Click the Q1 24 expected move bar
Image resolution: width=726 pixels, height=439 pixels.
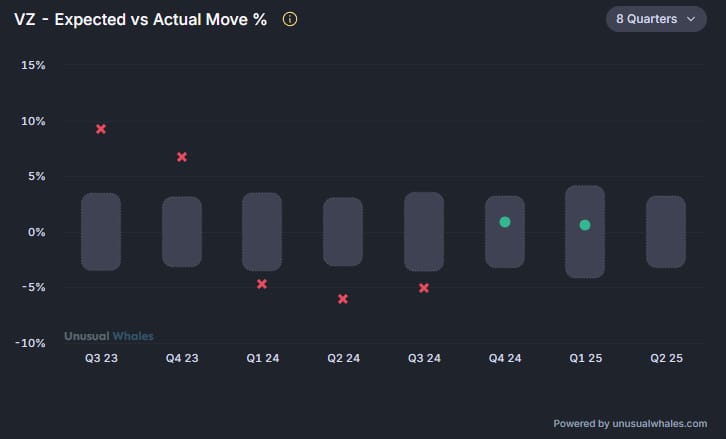click(262, 232)
